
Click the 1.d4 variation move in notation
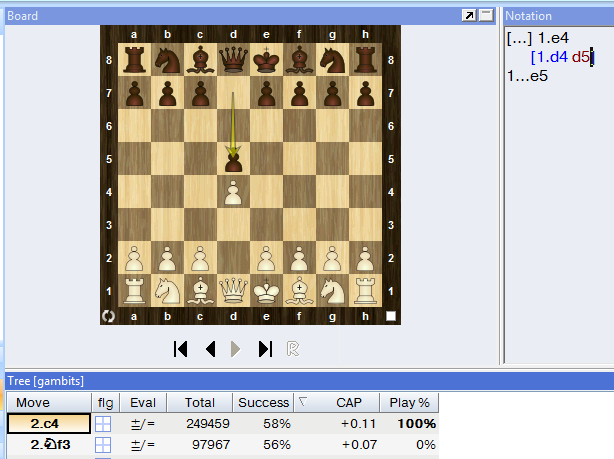[551, 57]
